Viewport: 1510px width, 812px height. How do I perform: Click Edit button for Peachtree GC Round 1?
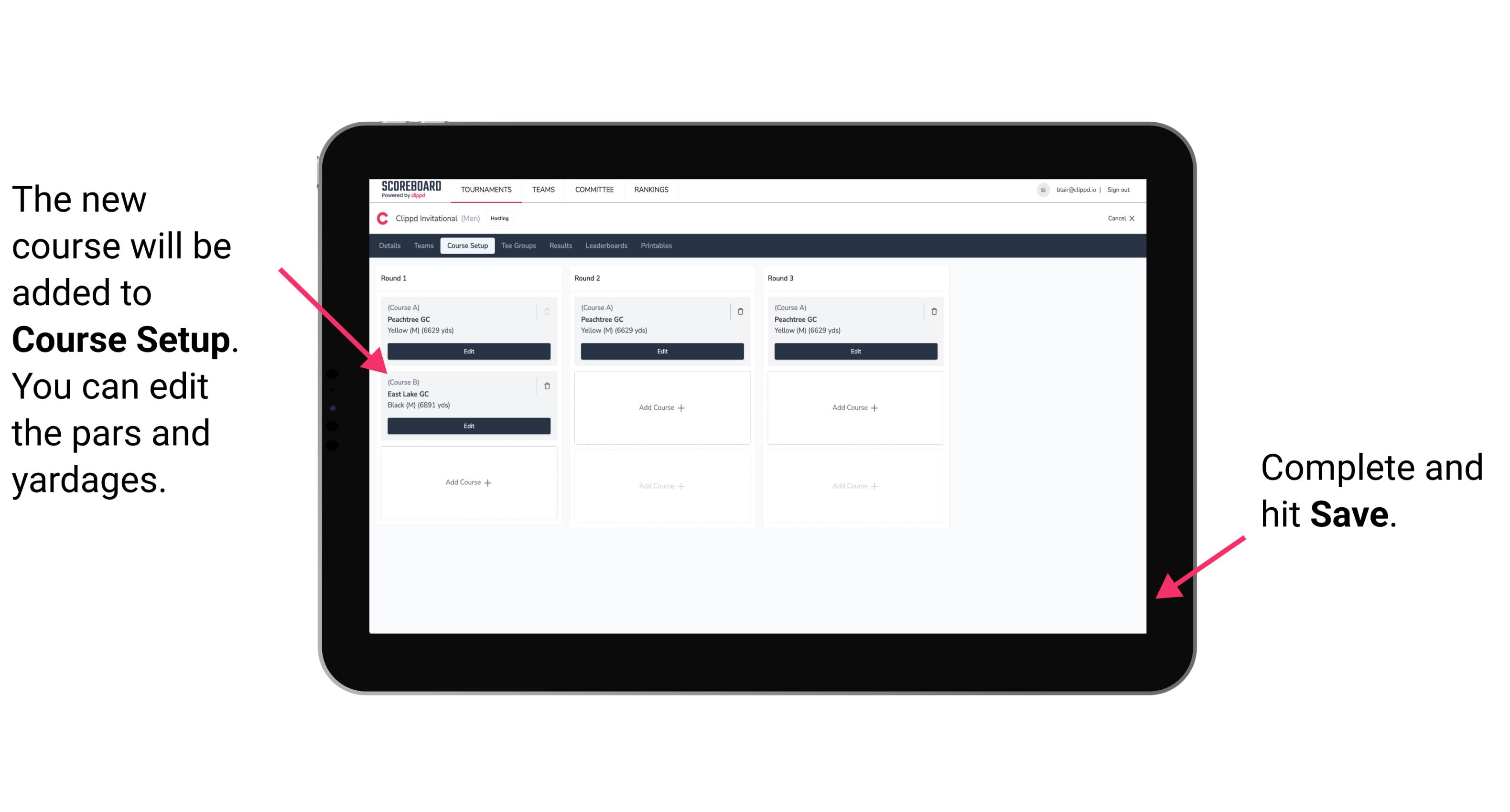pyautogui.click(x=468, y=351)
